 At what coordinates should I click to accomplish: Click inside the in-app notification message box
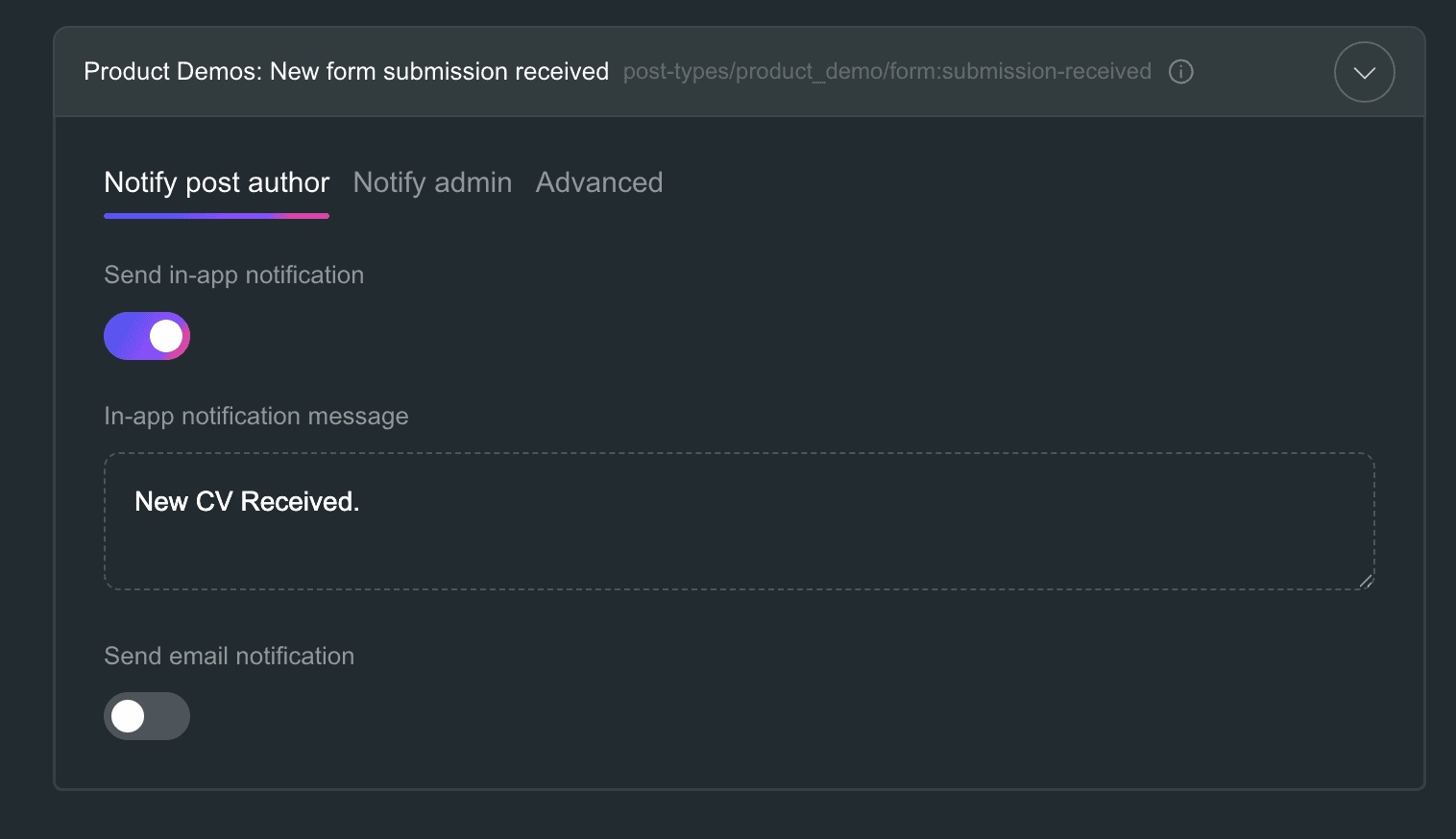(740, 521)
